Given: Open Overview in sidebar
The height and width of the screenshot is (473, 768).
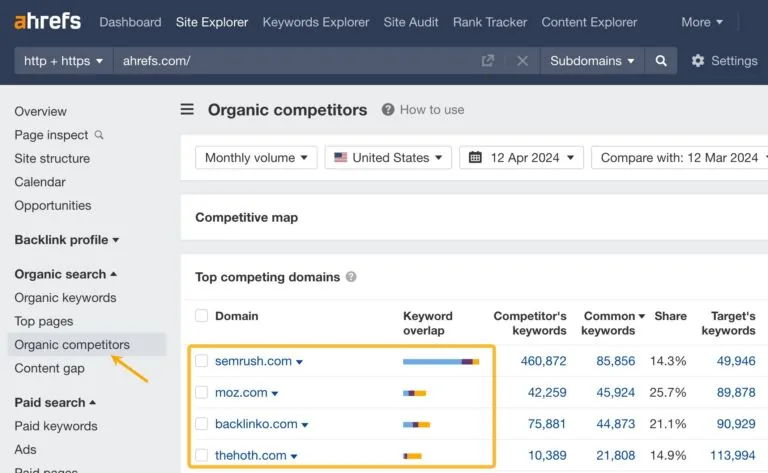Looking at the screenshot, I should coord(40,111).
